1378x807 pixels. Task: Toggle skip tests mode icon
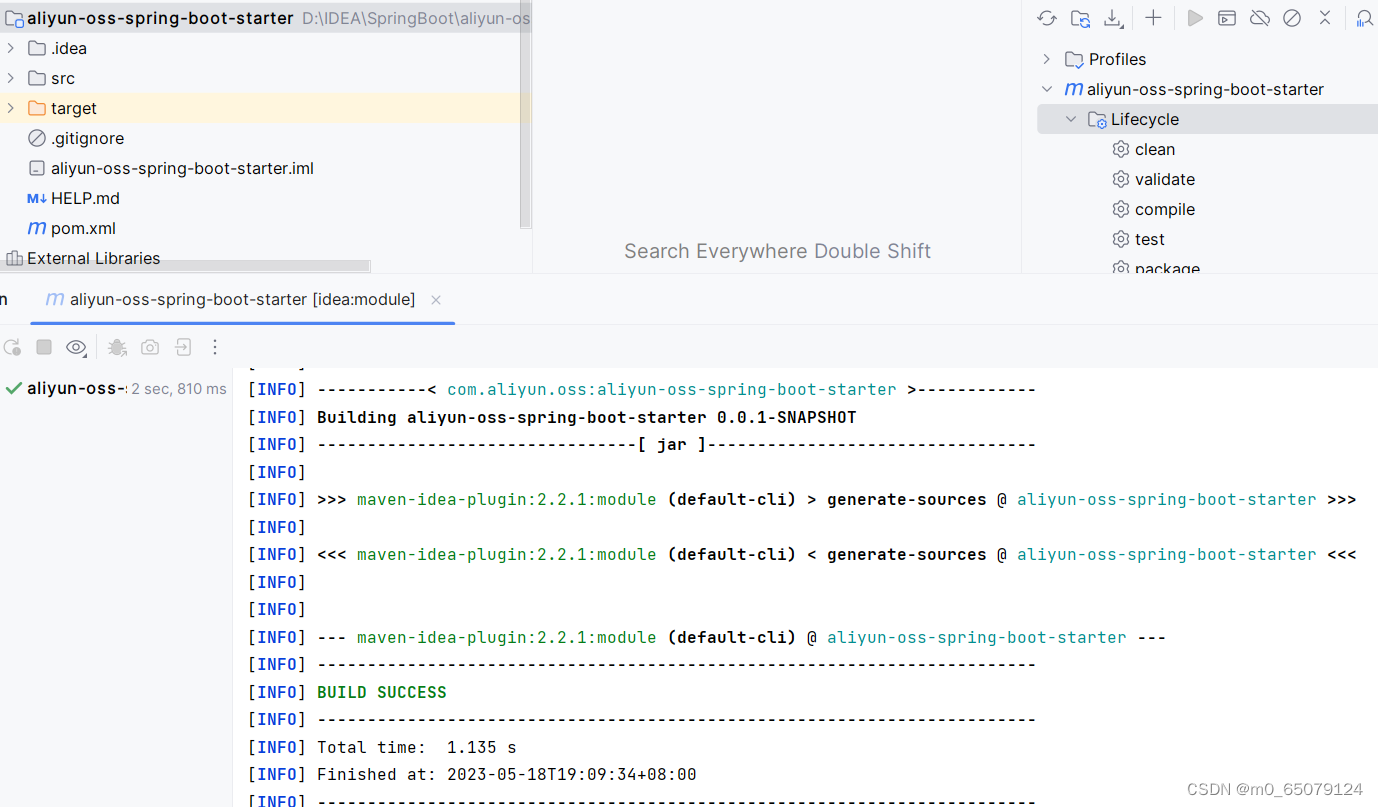click(1292, 18)
